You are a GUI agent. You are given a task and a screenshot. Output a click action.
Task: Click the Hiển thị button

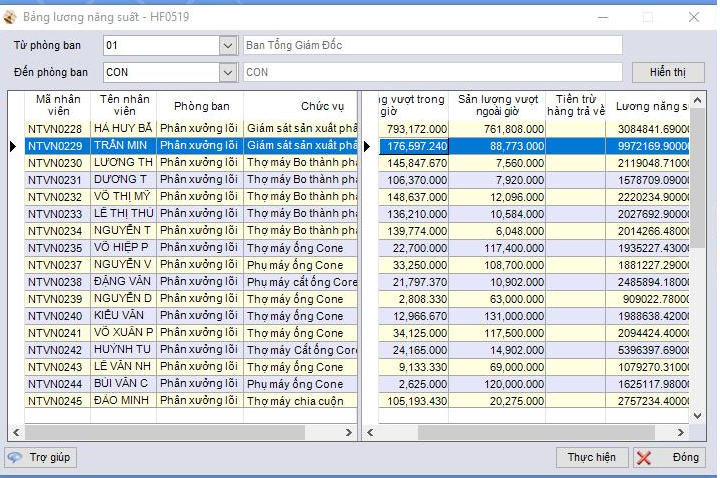click(x=668, y=73)
